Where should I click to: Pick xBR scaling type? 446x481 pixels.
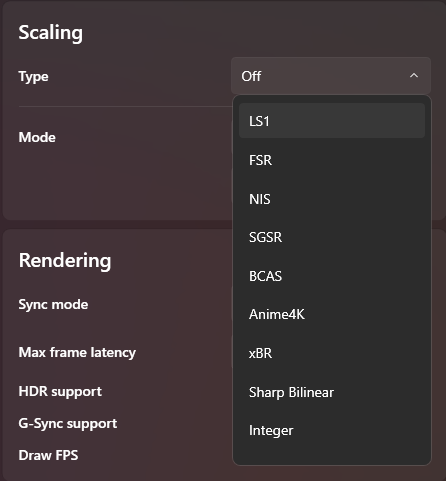coord(332,353)
